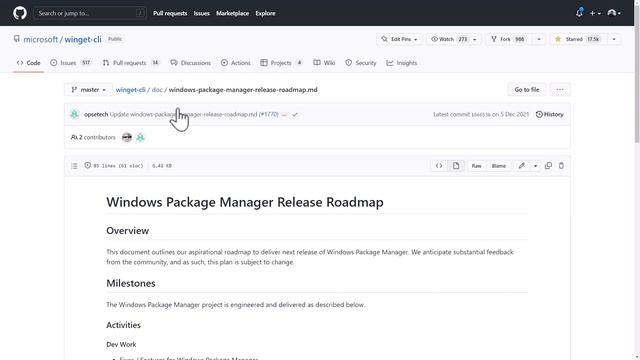Open the doc folder breadcrumb
This screenshot has height=360, width=640.
point(157,90)
